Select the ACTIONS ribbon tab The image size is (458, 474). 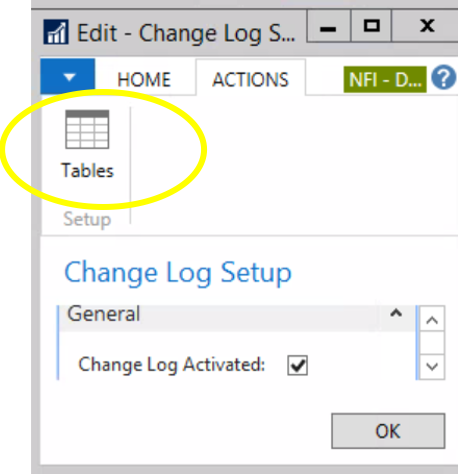click(250, 78)
